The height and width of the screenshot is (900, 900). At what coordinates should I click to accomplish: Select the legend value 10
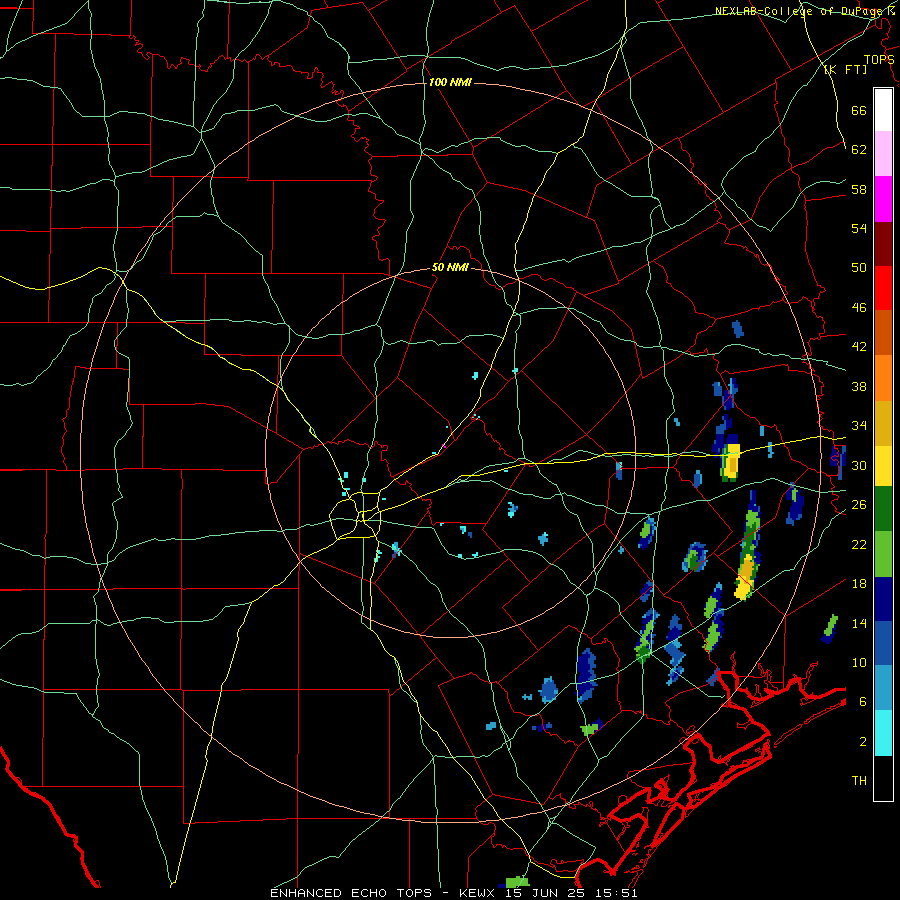pyautogui.click(x=859, y=662)
